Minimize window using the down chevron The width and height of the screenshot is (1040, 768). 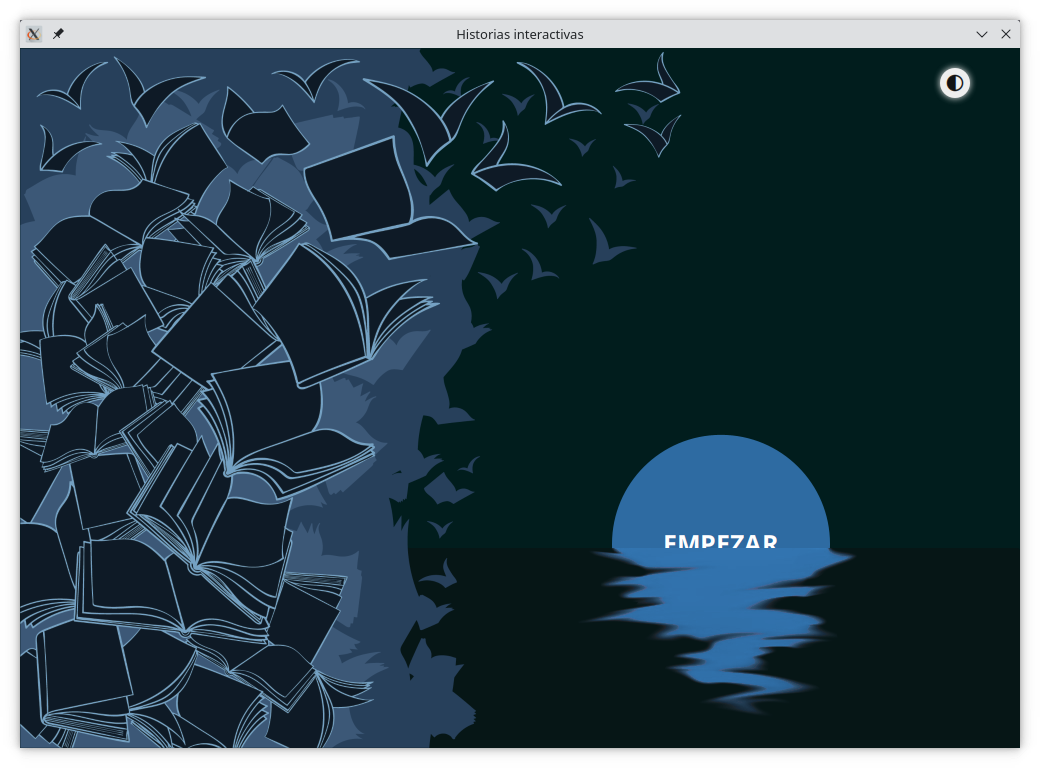click(x=982, y=34)
